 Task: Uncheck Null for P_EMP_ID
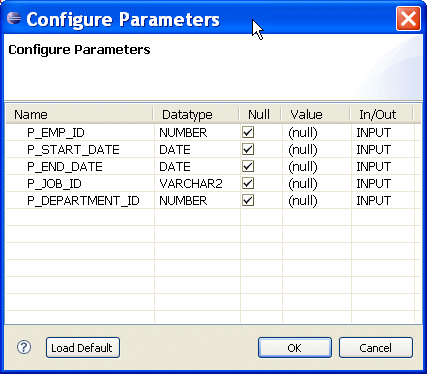[248, 132]
